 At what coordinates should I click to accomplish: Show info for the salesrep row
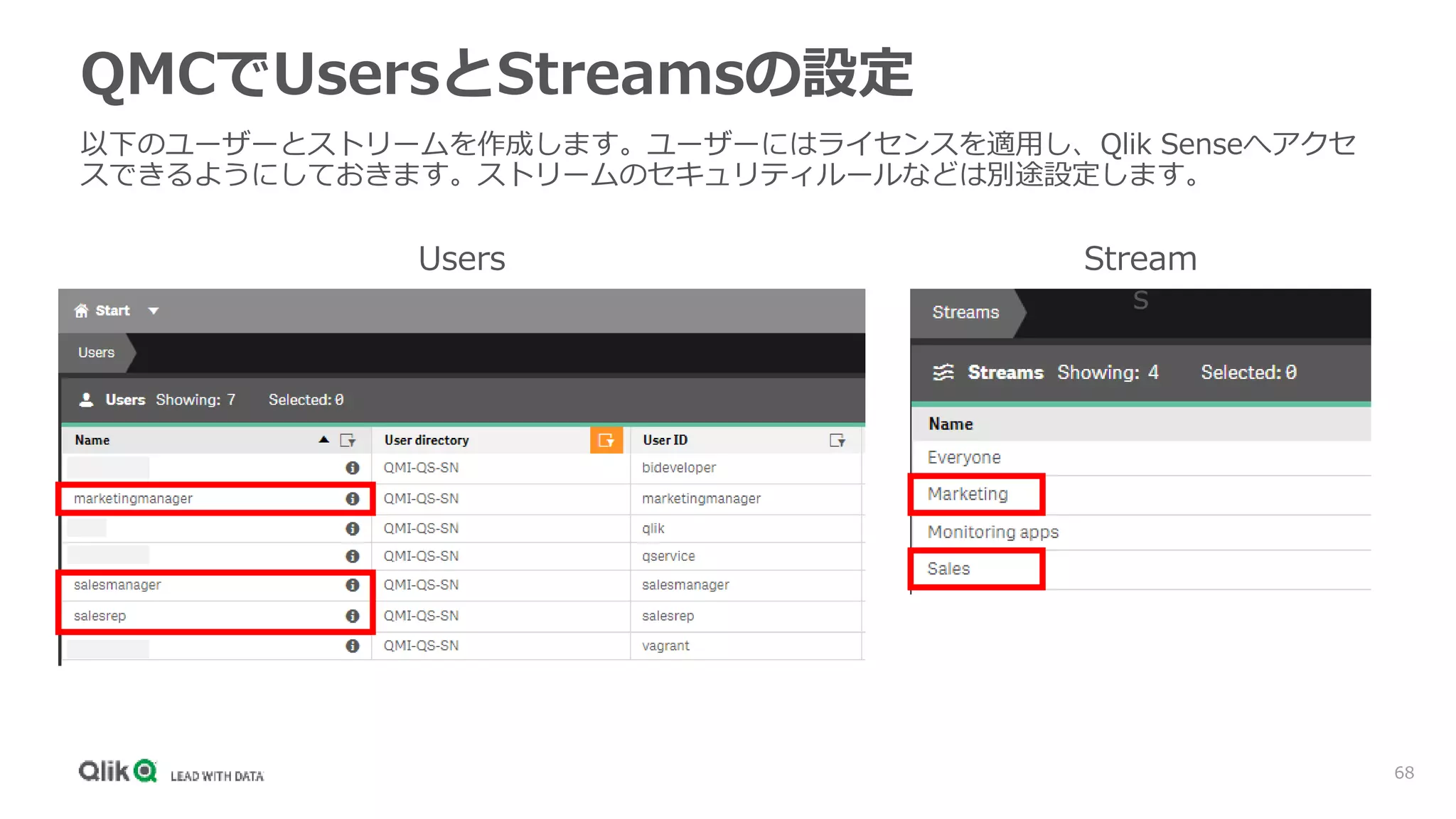[x=353, y=616]
